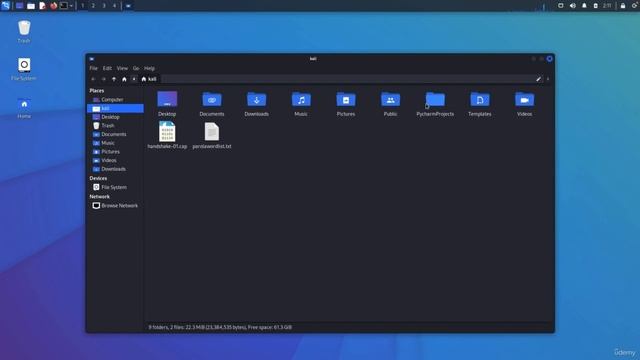This screenshot has width=640, height=360.
Task: Go forward using the forward arrow
Action: pyautogui.click(x=104, y=79)
